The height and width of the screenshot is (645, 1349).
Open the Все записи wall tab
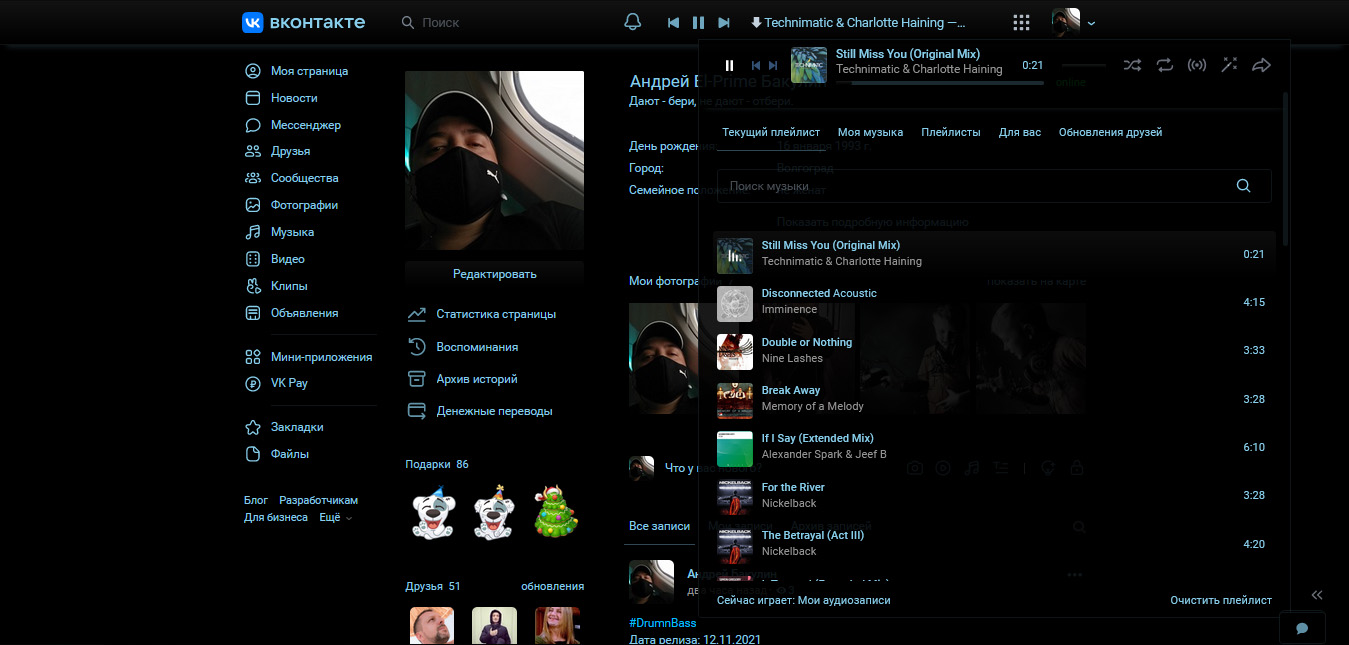coord(659,526)
